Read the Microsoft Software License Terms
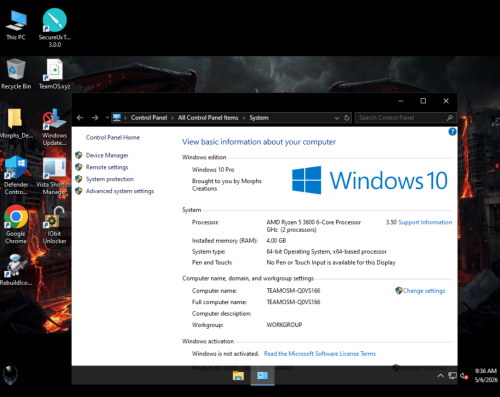This screenshot has width=500, height=397. (x=320, y=354)
